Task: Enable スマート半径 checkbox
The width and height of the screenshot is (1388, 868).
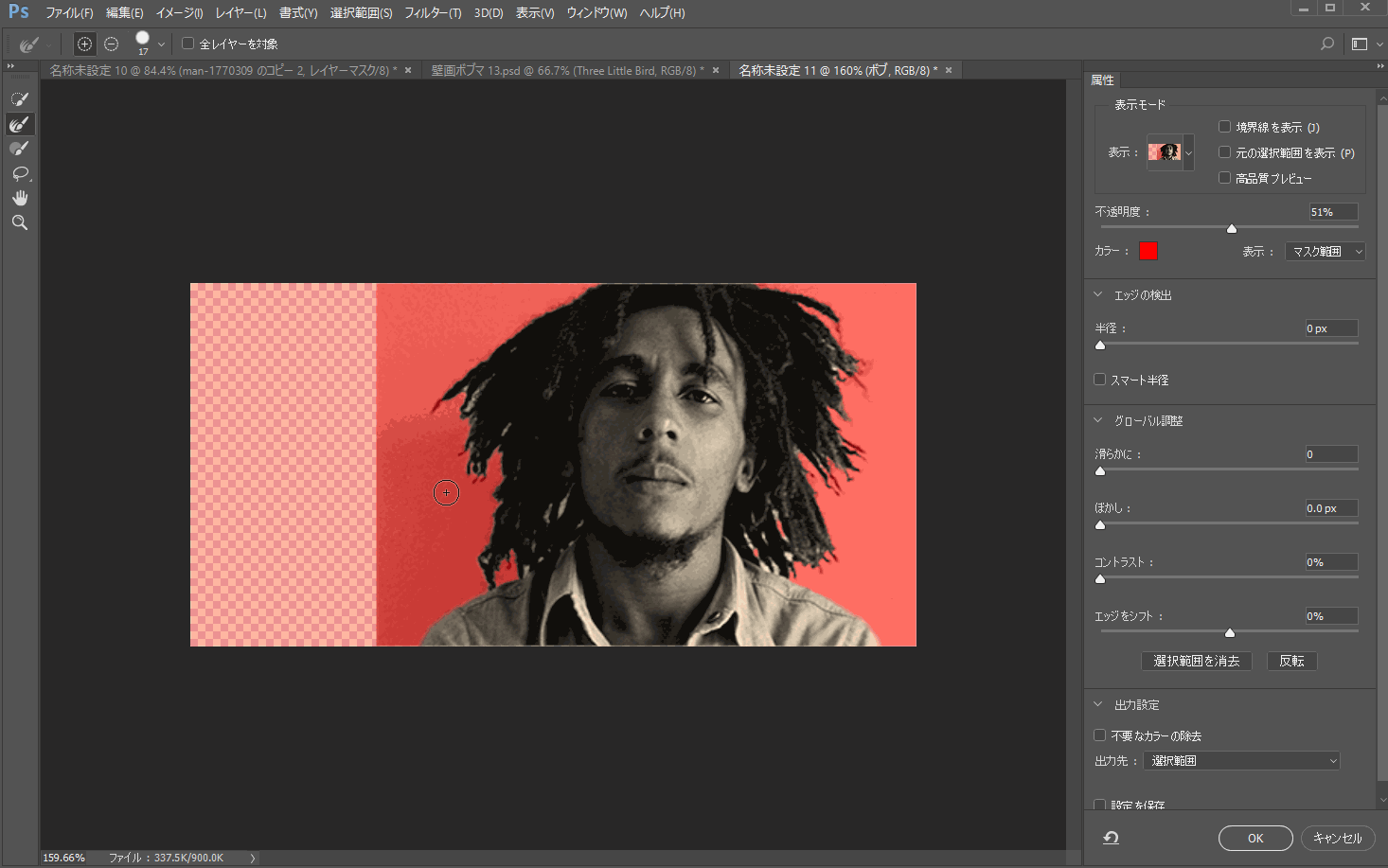Action: (1099, 380)
